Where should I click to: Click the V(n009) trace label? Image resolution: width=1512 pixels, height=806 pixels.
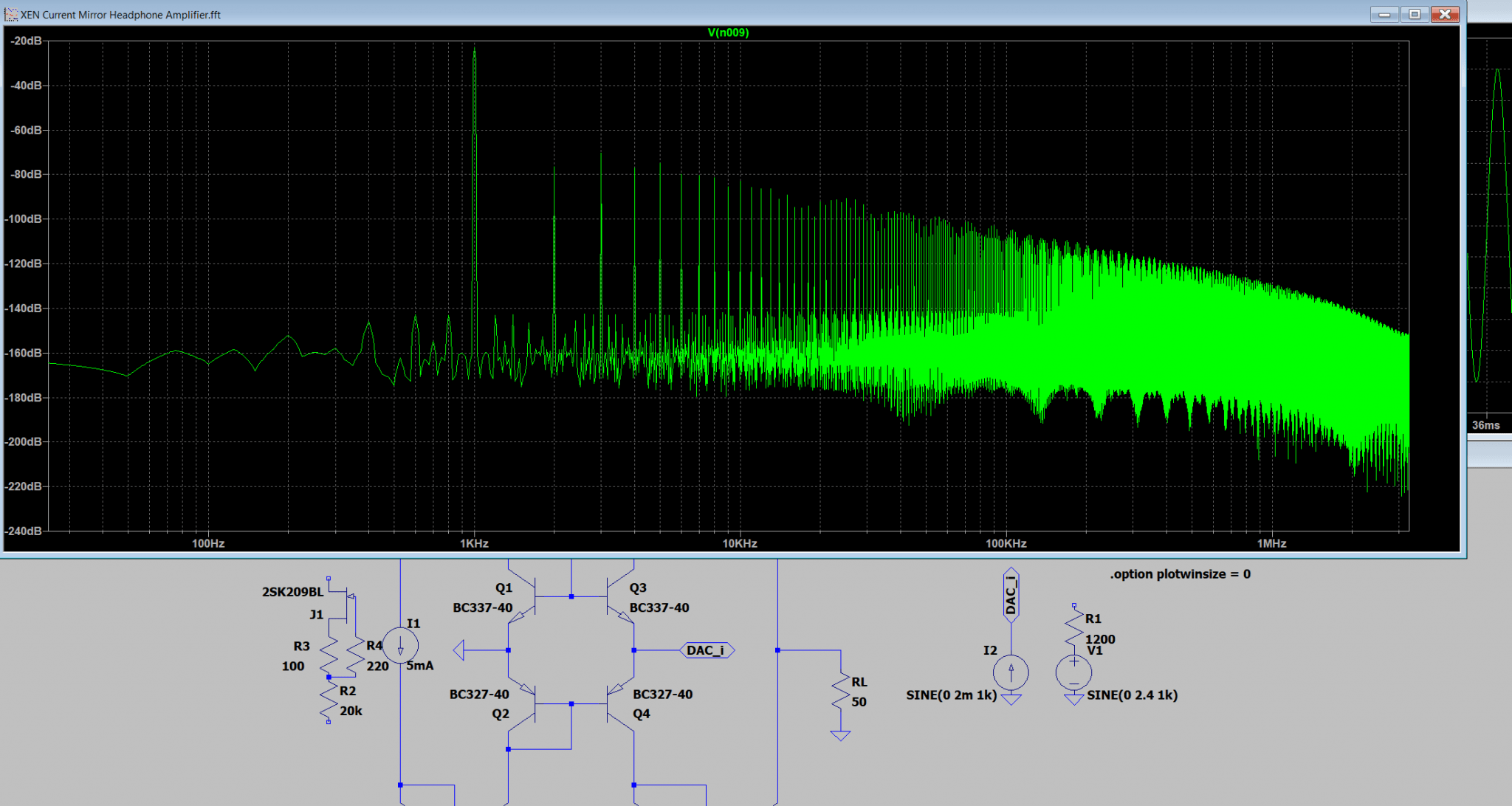click(x=728, y=32)
